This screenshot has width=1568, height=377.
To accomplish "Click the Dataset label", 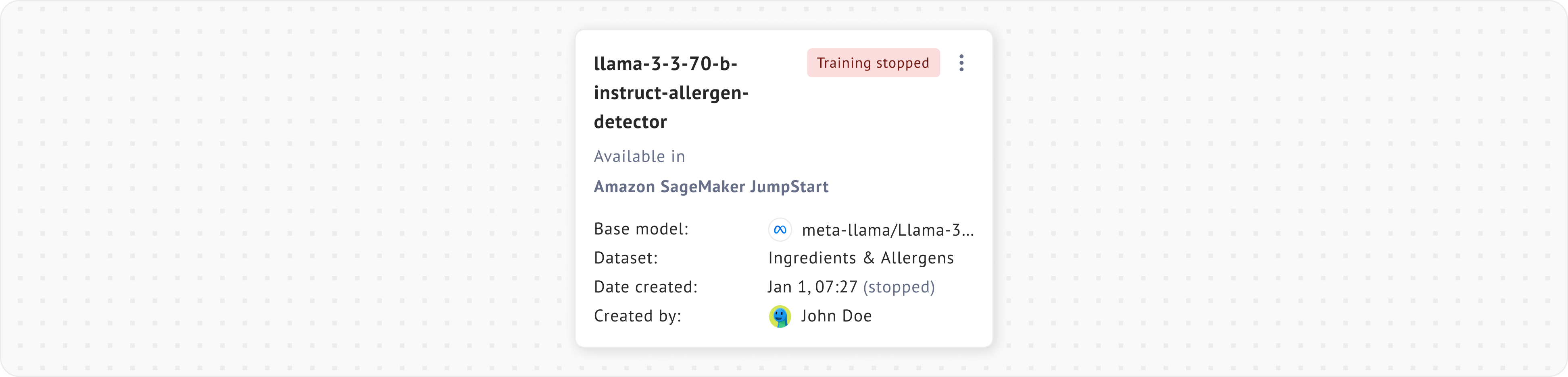I will (x=626, y=259).
